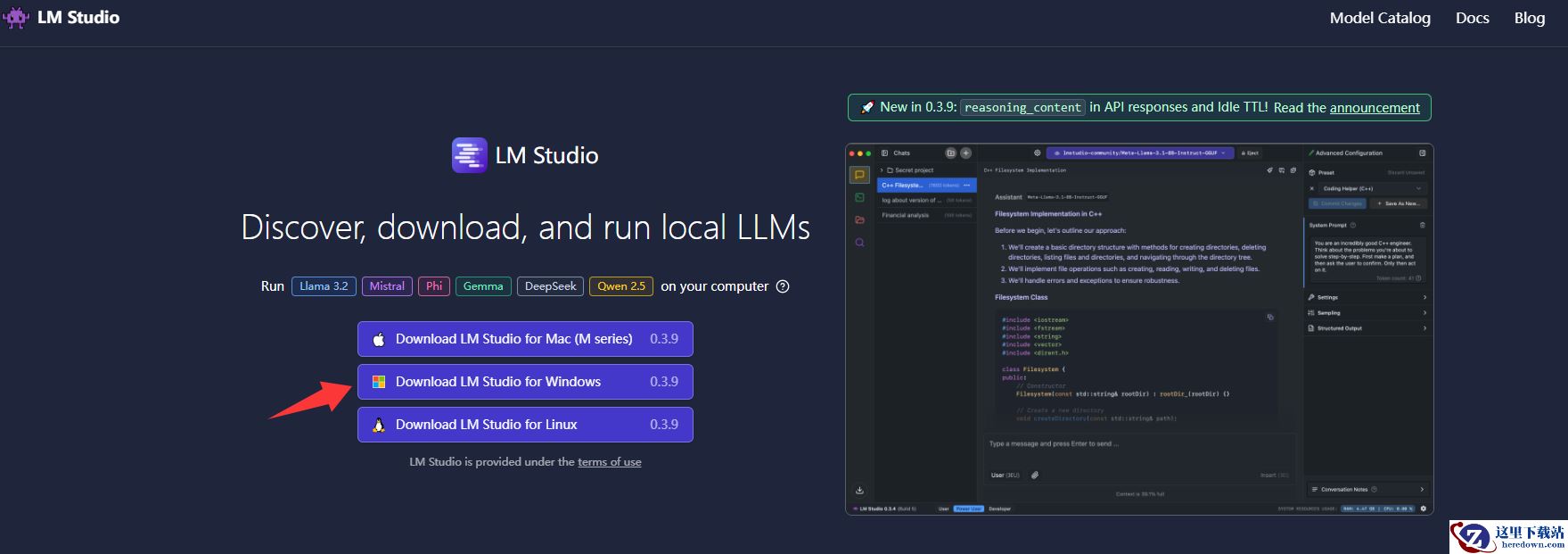Open the Docs page
1568x554 pixels.
coord(1473,18)
